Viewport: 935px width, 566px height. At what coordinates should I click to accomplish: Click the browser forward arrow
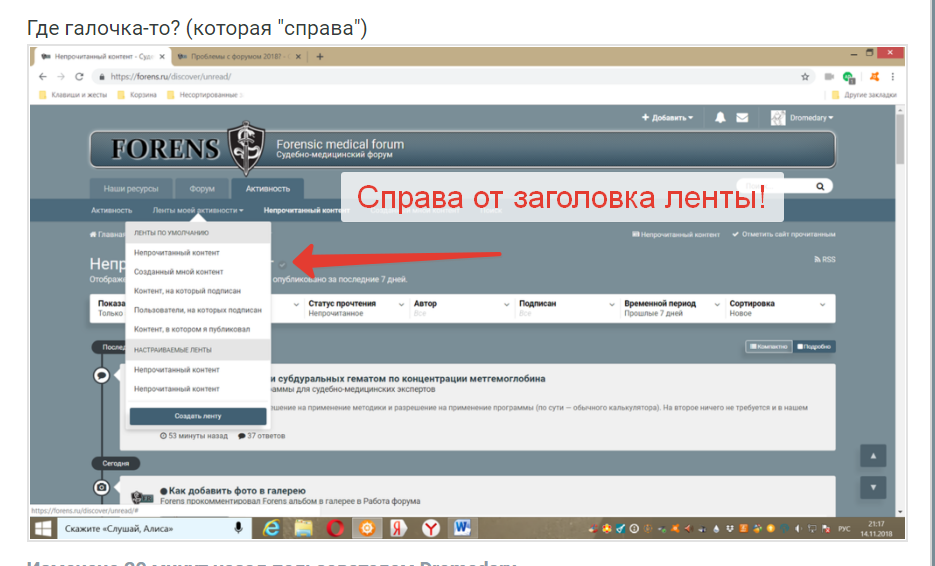coord(61,76)
